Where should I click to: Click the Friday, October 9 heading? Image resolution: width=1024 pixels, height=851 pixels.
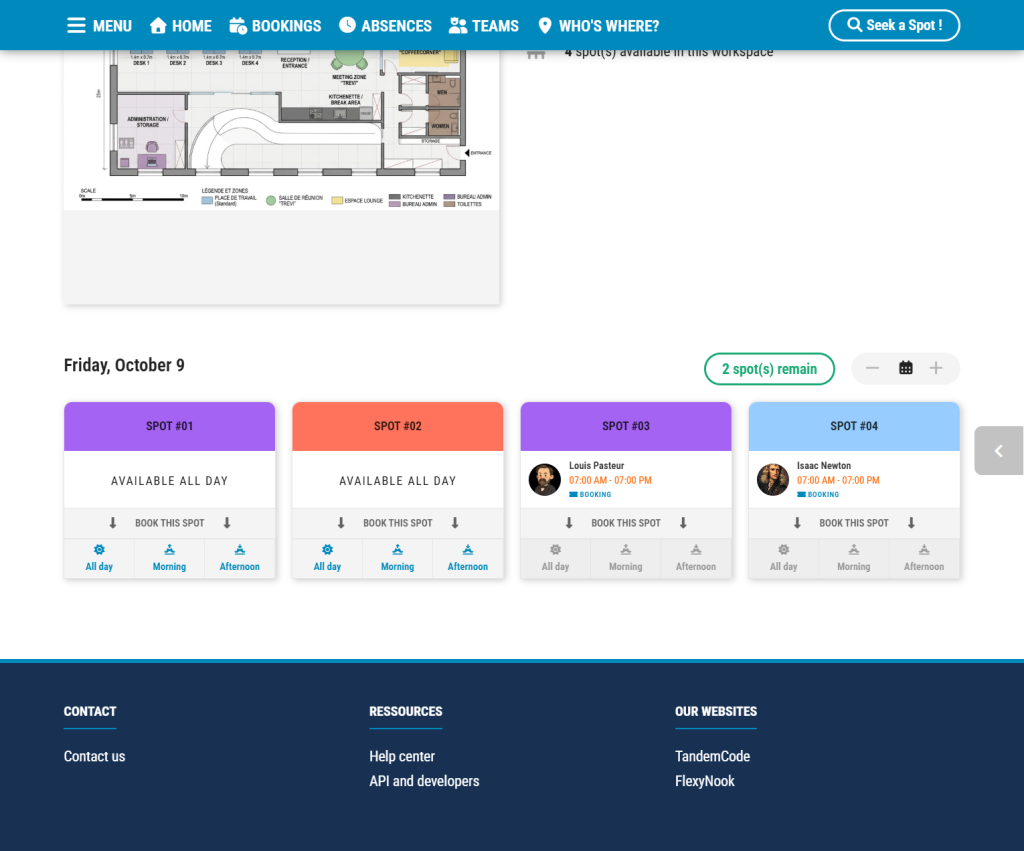click(x=124, y=365)
